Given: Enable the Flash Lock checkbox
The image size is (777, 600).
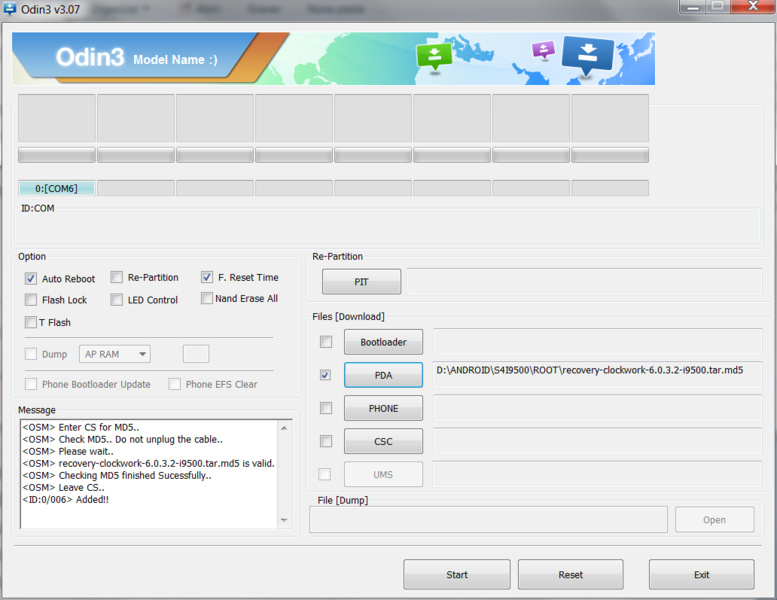Looking at the screenshot, I should click(x=31, y=300).
